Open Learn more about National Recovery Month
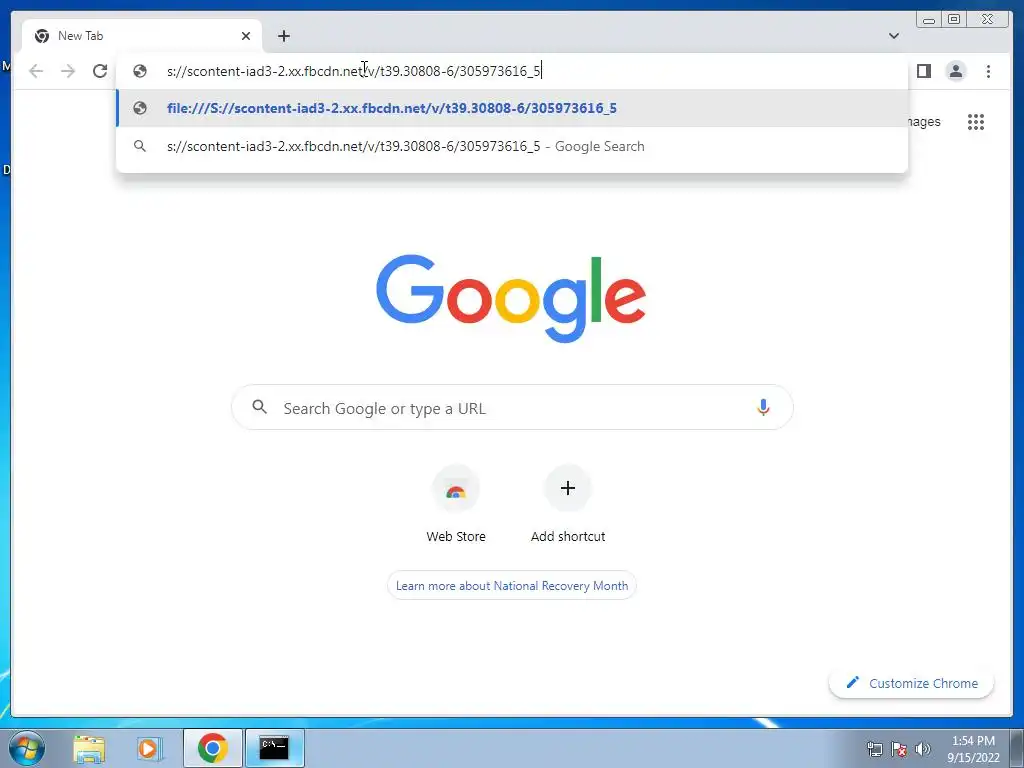Viewport: 1024px width, 768px height. [x=512, y=586]
